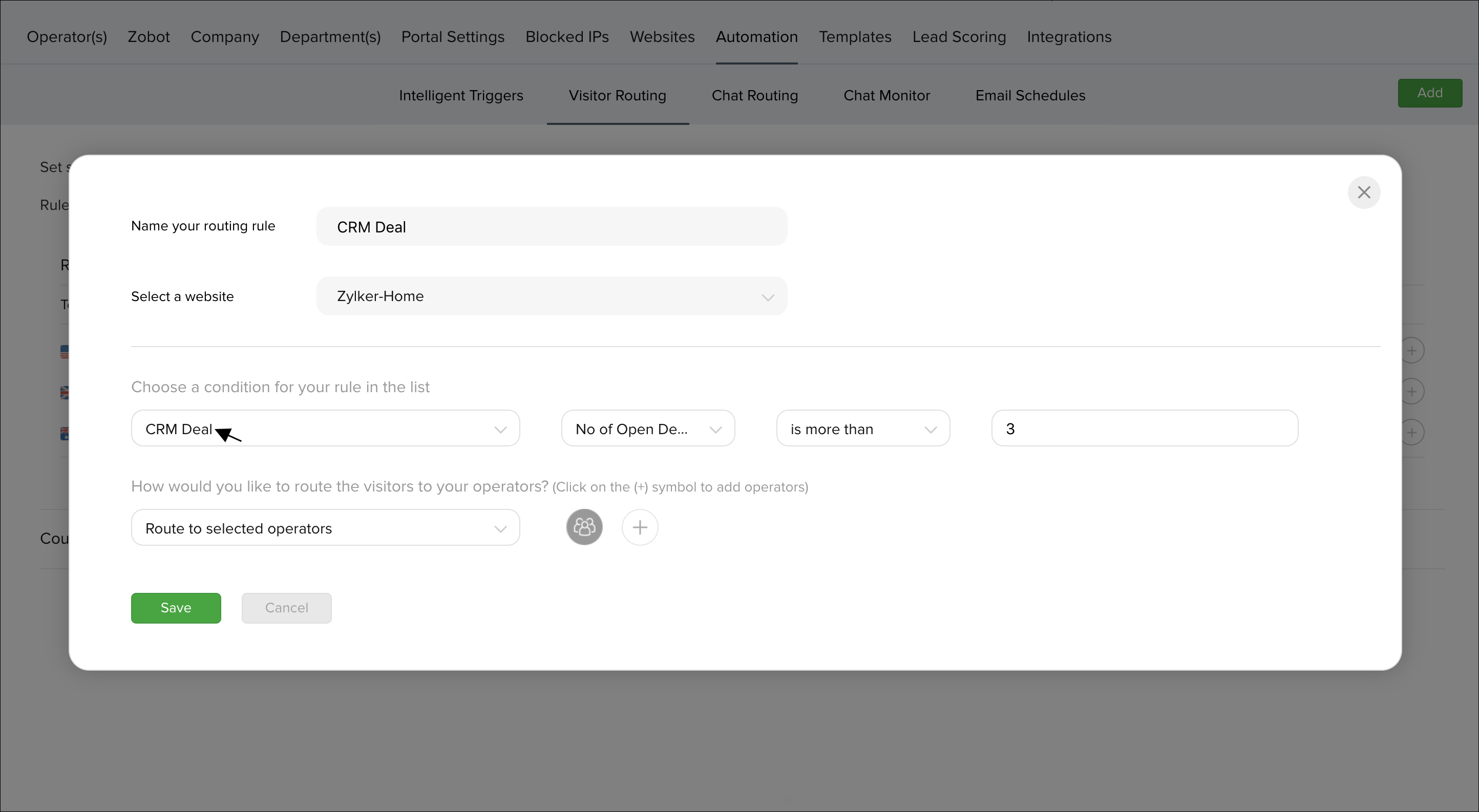Expand the Zylker-Home website selector
Viewport: 1479px width, 812px height.
pos(551,296)
